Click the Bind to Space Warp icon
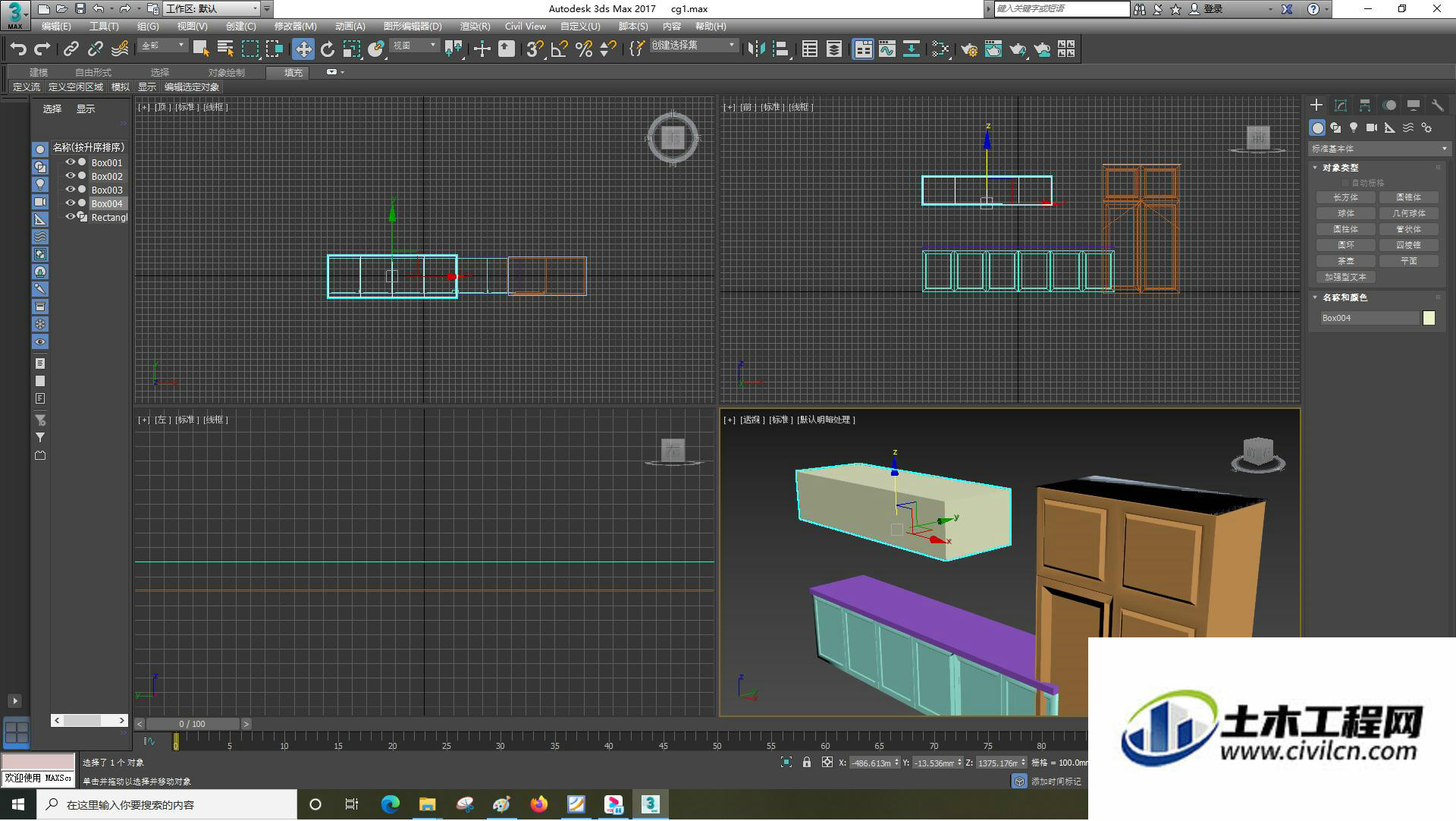Image resolution: width=1456 pixels, height=821 pixels. pyautogui.click(x=120, y=49)
